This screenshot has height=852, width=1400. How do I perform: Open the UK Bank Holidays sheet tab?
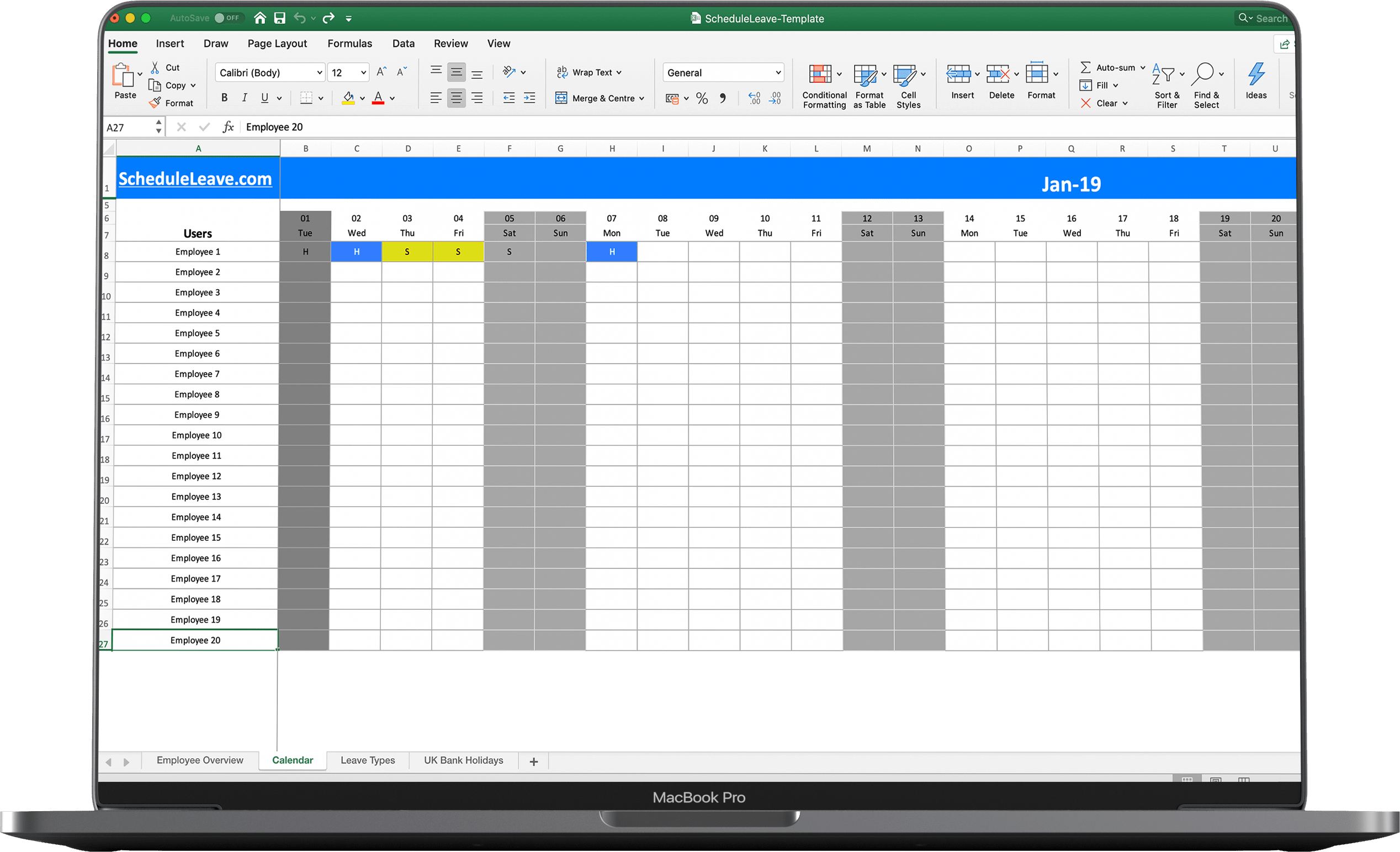(x=463, y=760)
